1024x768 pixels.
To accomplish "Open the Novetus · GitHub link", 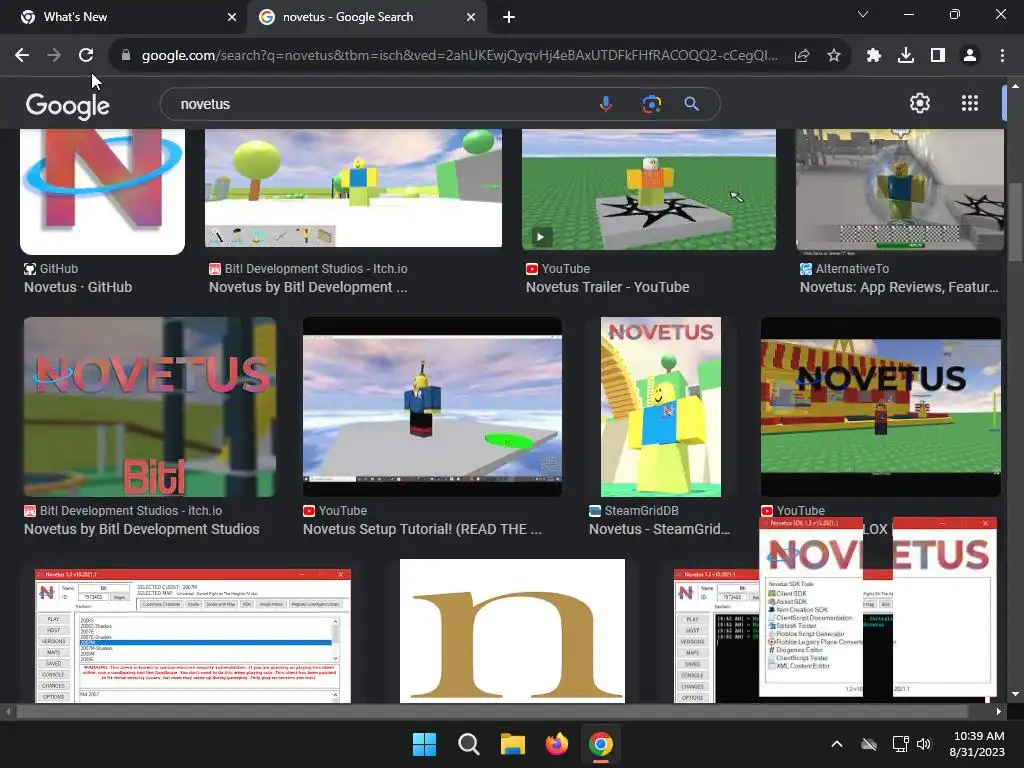I will [78, 287].
